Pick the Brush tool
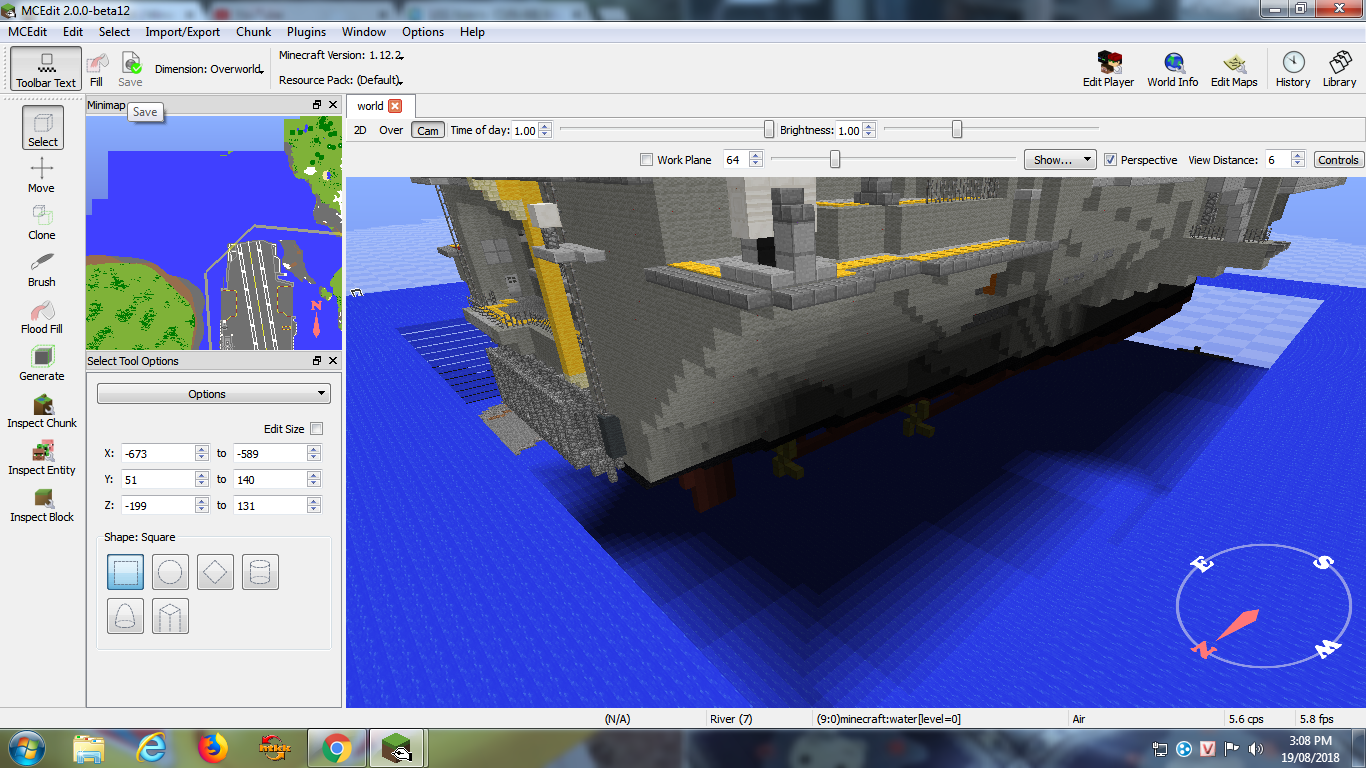Image resolution: width=1366 pixels, height=768 pixels. (x=42, y=269)
